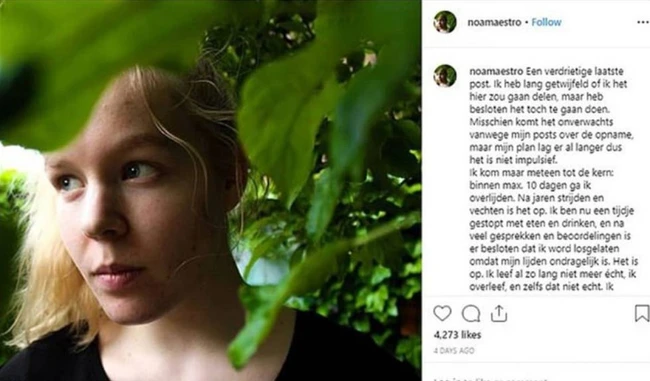Open the header profile avatar of noamaestro
Viewport: 650px width, 381px height.
[445, 22]
